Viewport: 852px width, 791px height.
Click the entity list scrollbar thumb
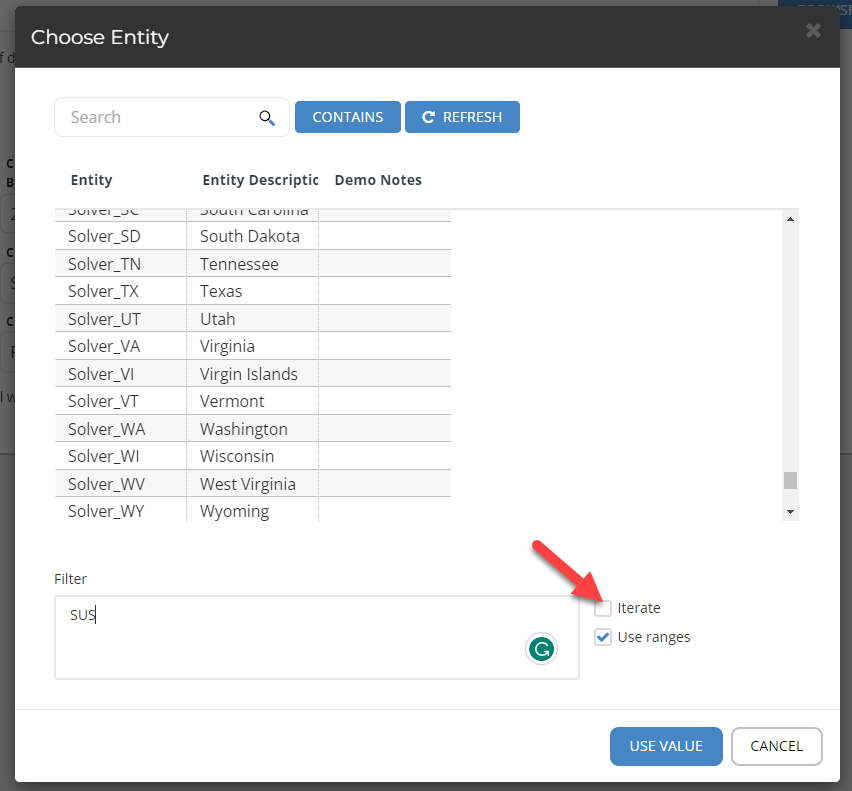point(790,480)
